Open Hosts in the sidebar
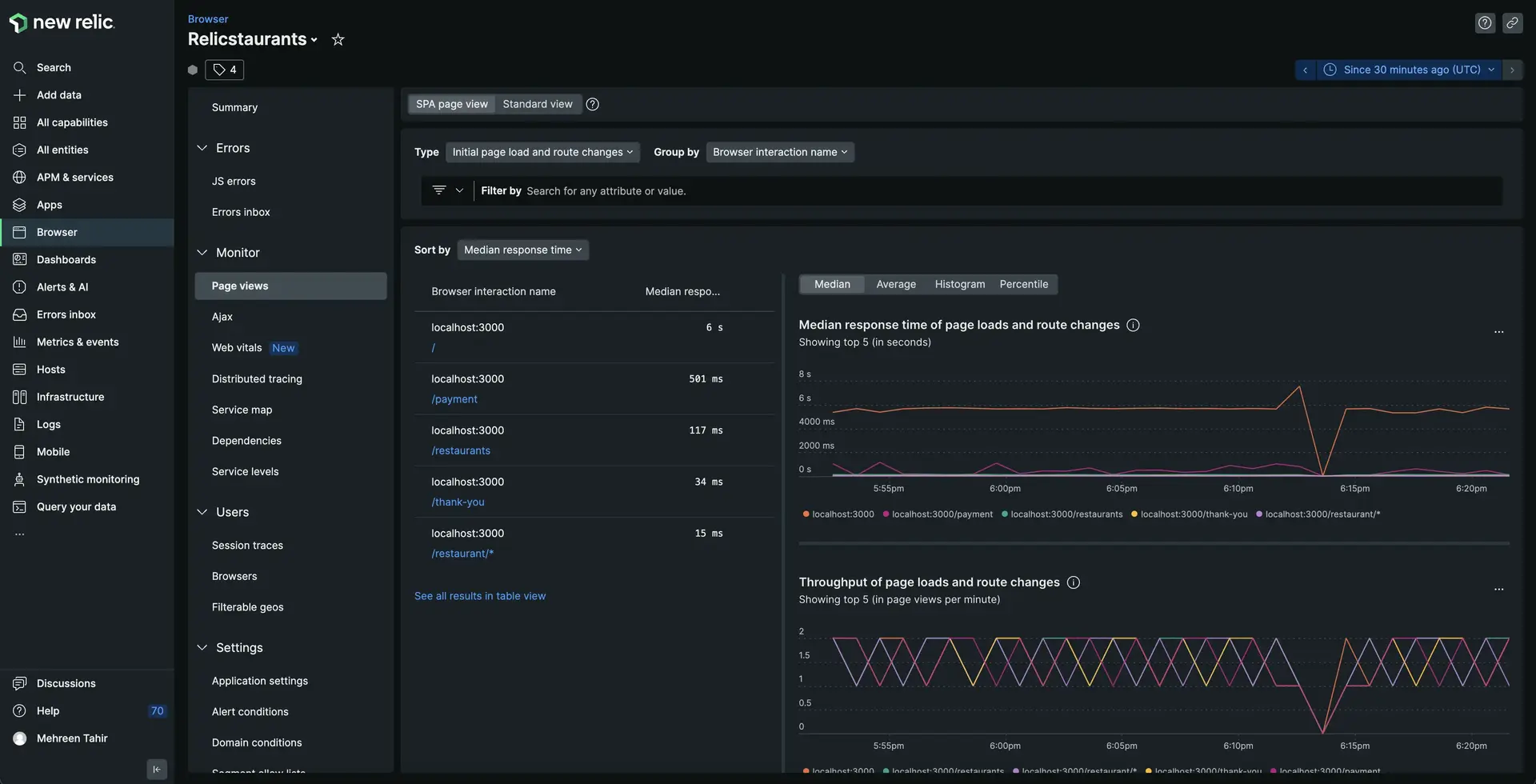The width and height of the screenshot is (1536, 784). (x=51, y=370)
